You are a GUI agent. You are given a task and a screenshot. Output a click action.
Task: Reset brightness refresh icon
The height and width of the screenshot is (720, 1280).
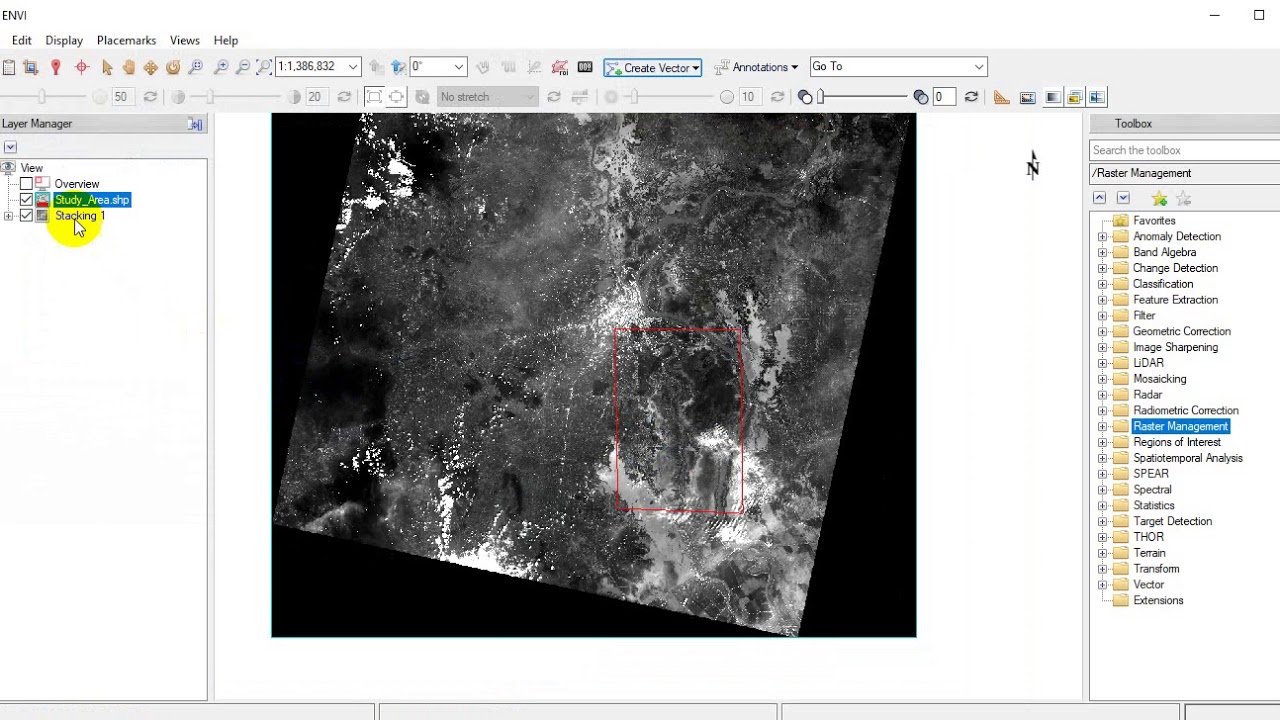point(150,97)
